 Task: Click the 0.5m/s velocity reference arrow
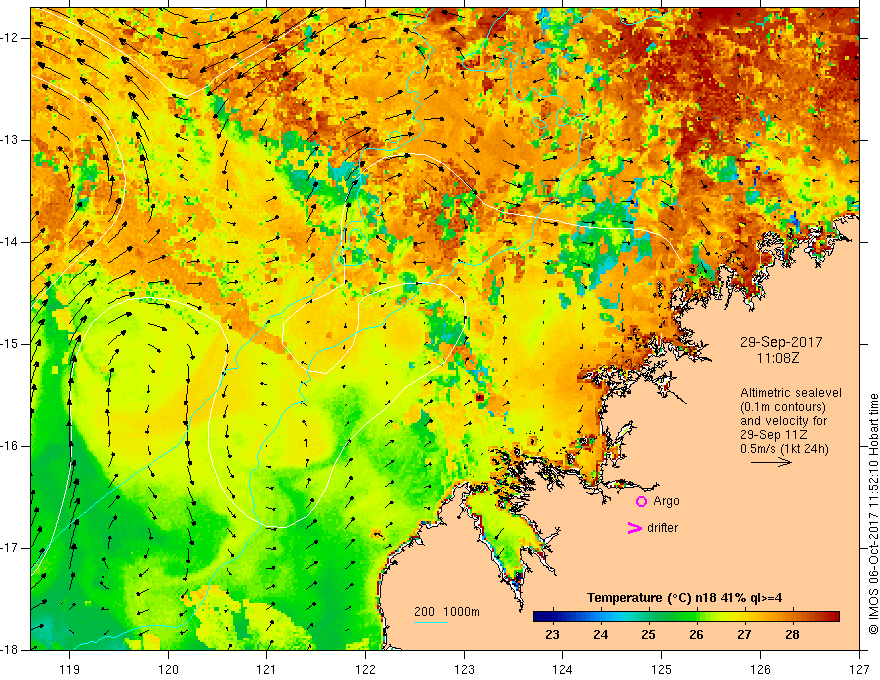[771, 462]
